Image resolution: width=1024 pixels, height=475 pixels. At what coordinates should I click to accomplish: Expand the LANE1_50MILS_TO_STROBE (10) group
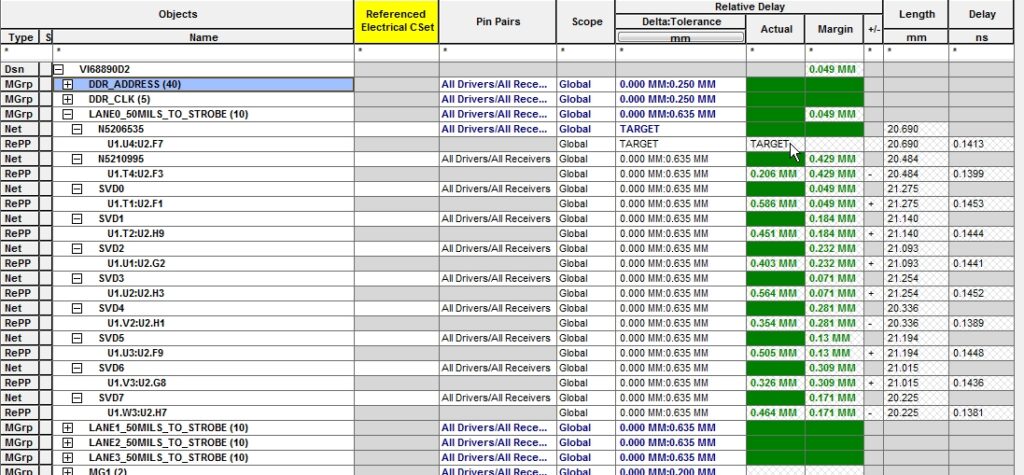(x=68, y=428)
